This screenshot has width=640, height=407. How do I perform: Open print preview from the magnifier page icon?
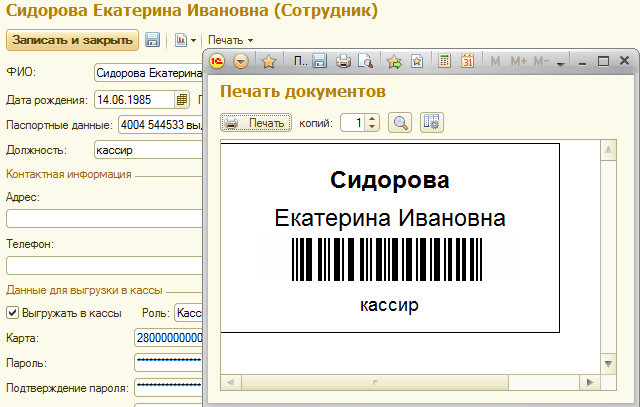tap(365, 62)
